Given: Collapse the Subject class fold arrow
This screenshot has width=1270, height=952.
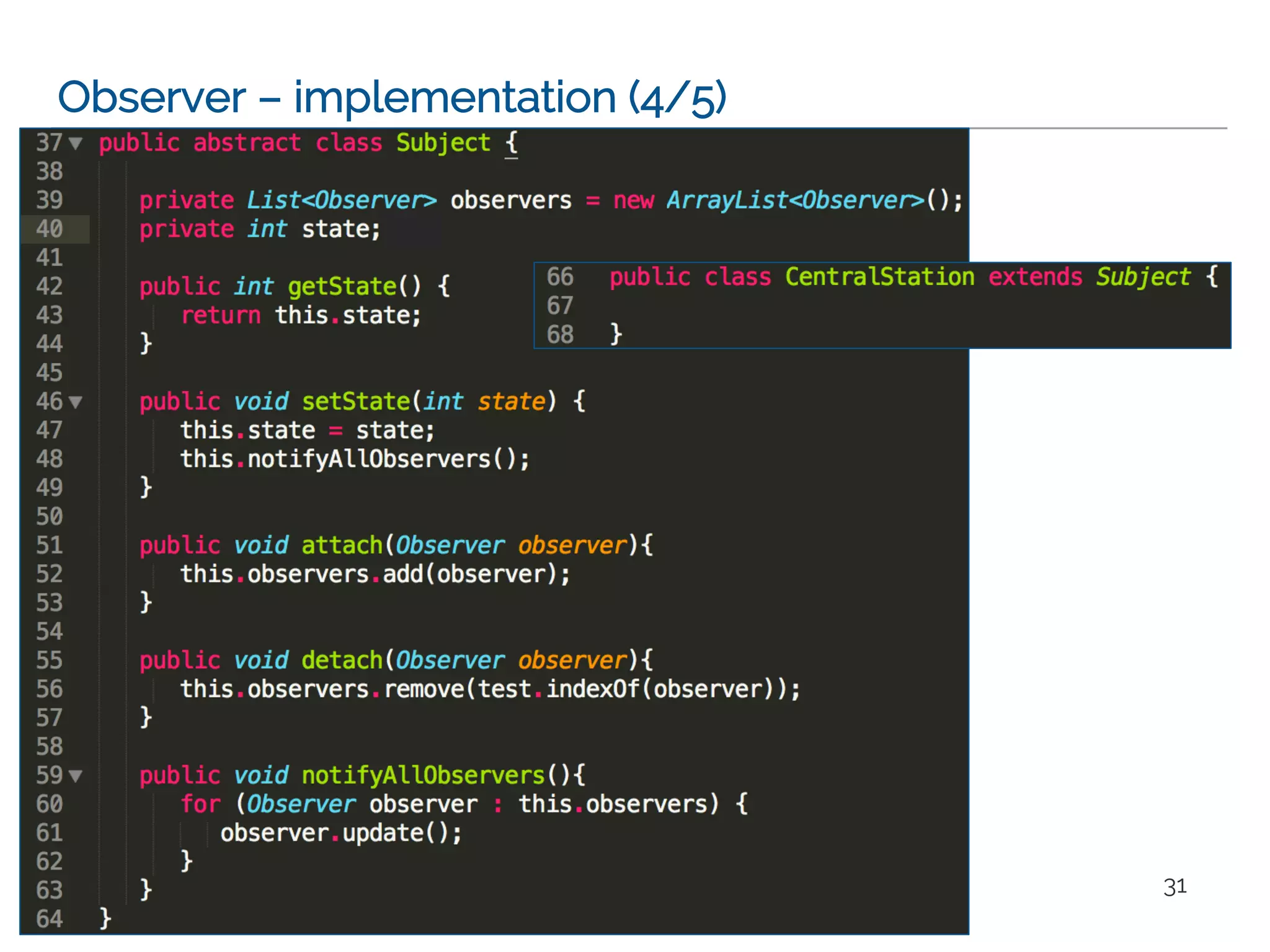Looking at the screenshot, I should 76,144.
